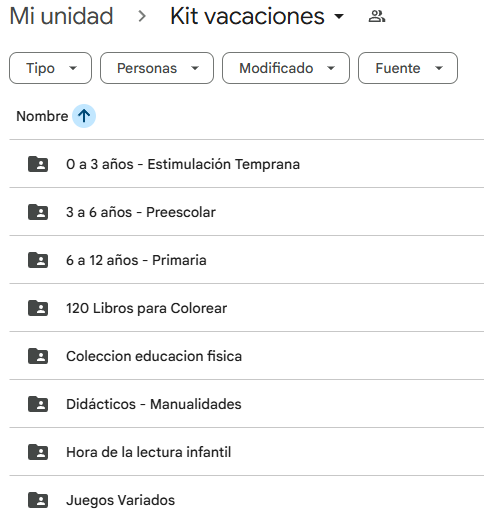Click the 120 Libros para Colorear folder icon
Screen dimensions: 484x523
38,308
